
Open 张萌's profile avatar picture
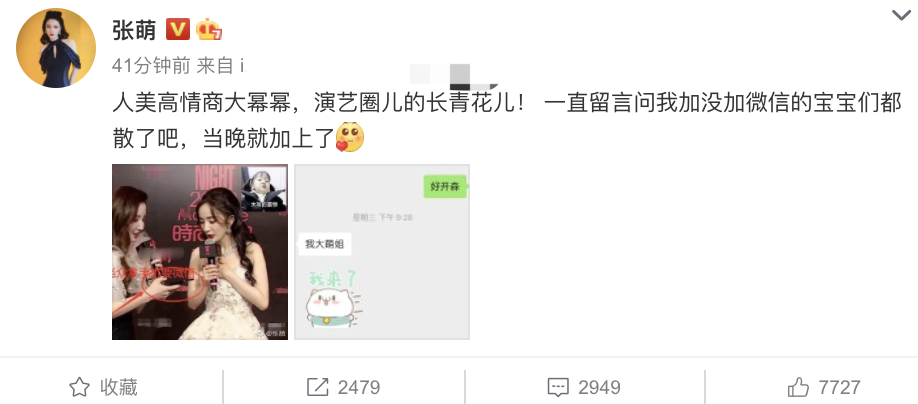tap(56, 48)
